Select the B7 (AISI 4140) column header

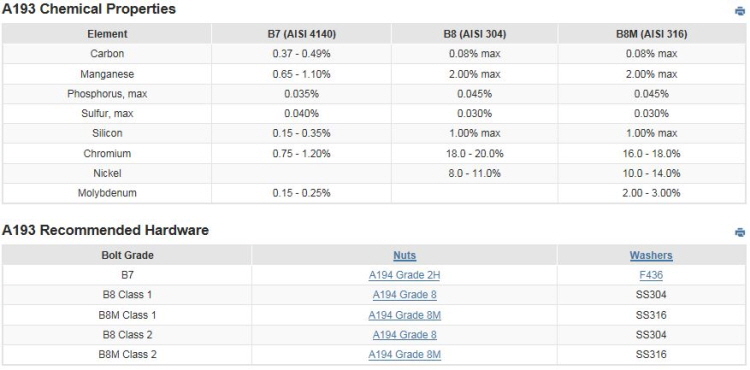tap(301, 34)
